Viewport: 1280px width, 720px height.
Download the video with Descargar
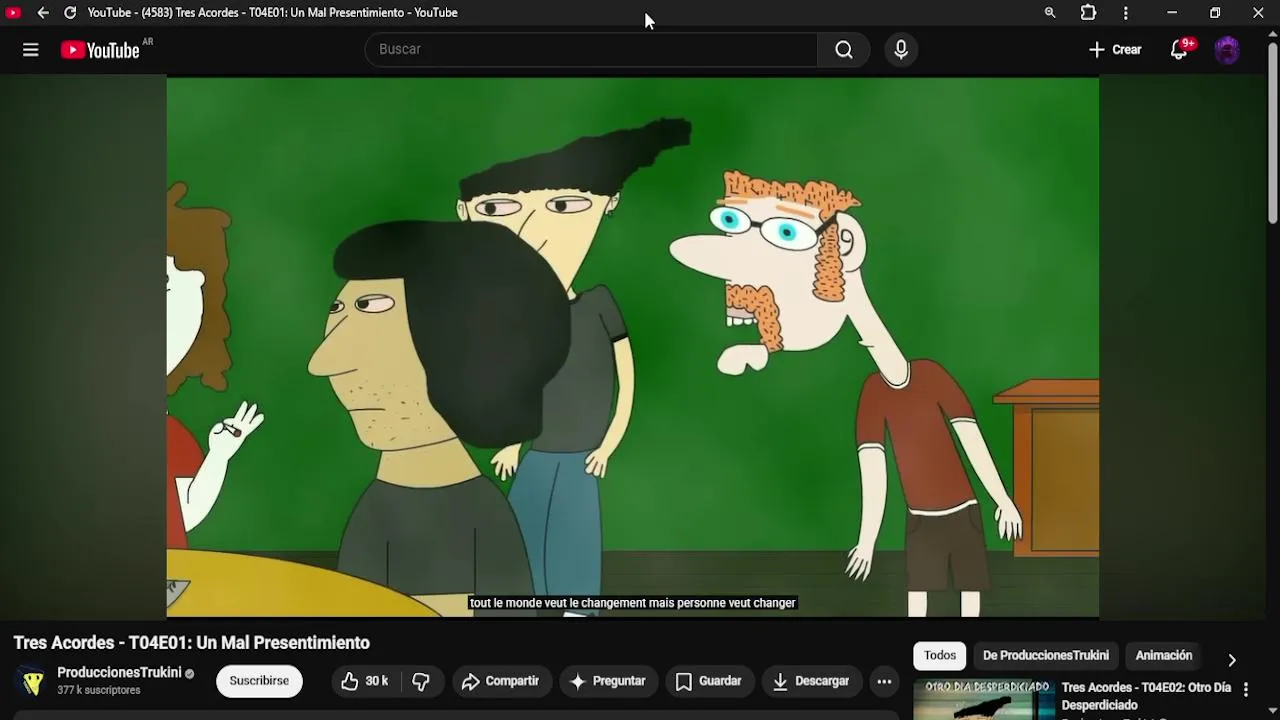coord(811,681)
